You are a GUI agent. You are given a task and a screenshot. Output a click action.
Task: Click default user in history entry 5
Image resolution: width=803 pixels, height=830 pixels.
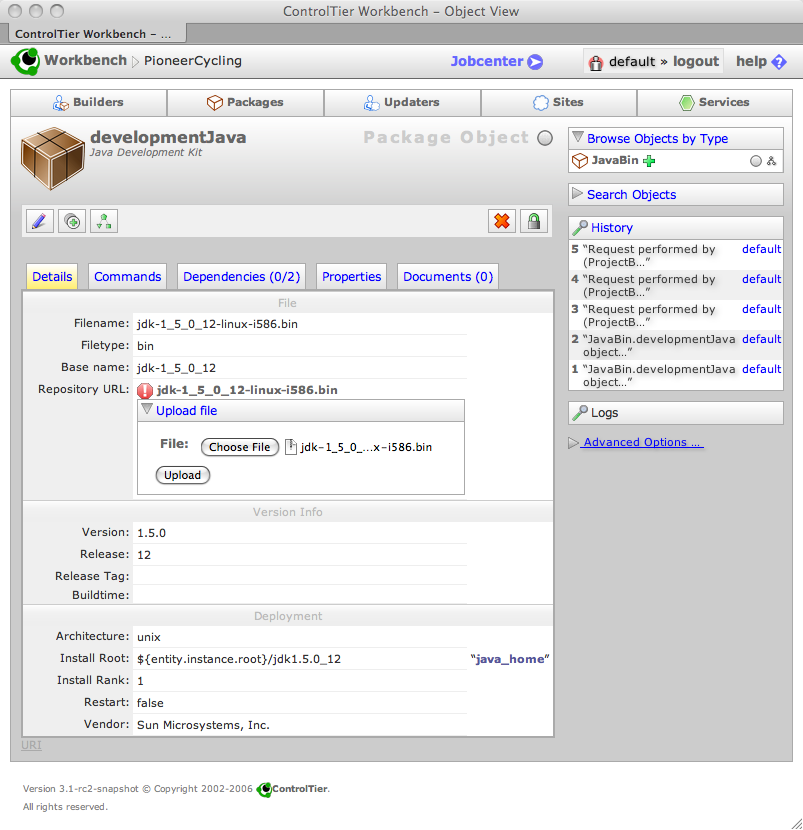762,249
